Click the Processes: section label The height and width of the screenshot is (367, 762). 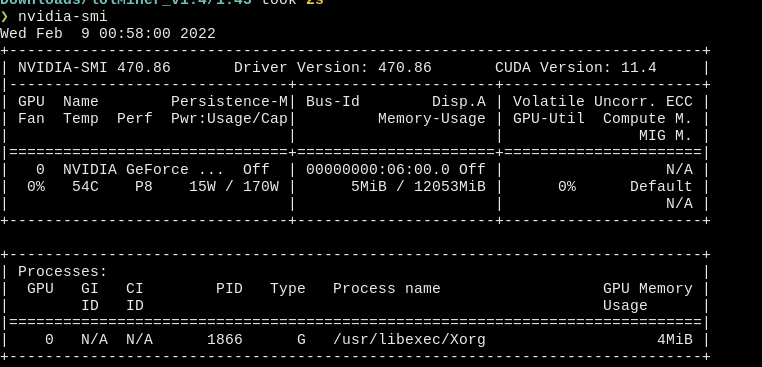pos(63,272)
